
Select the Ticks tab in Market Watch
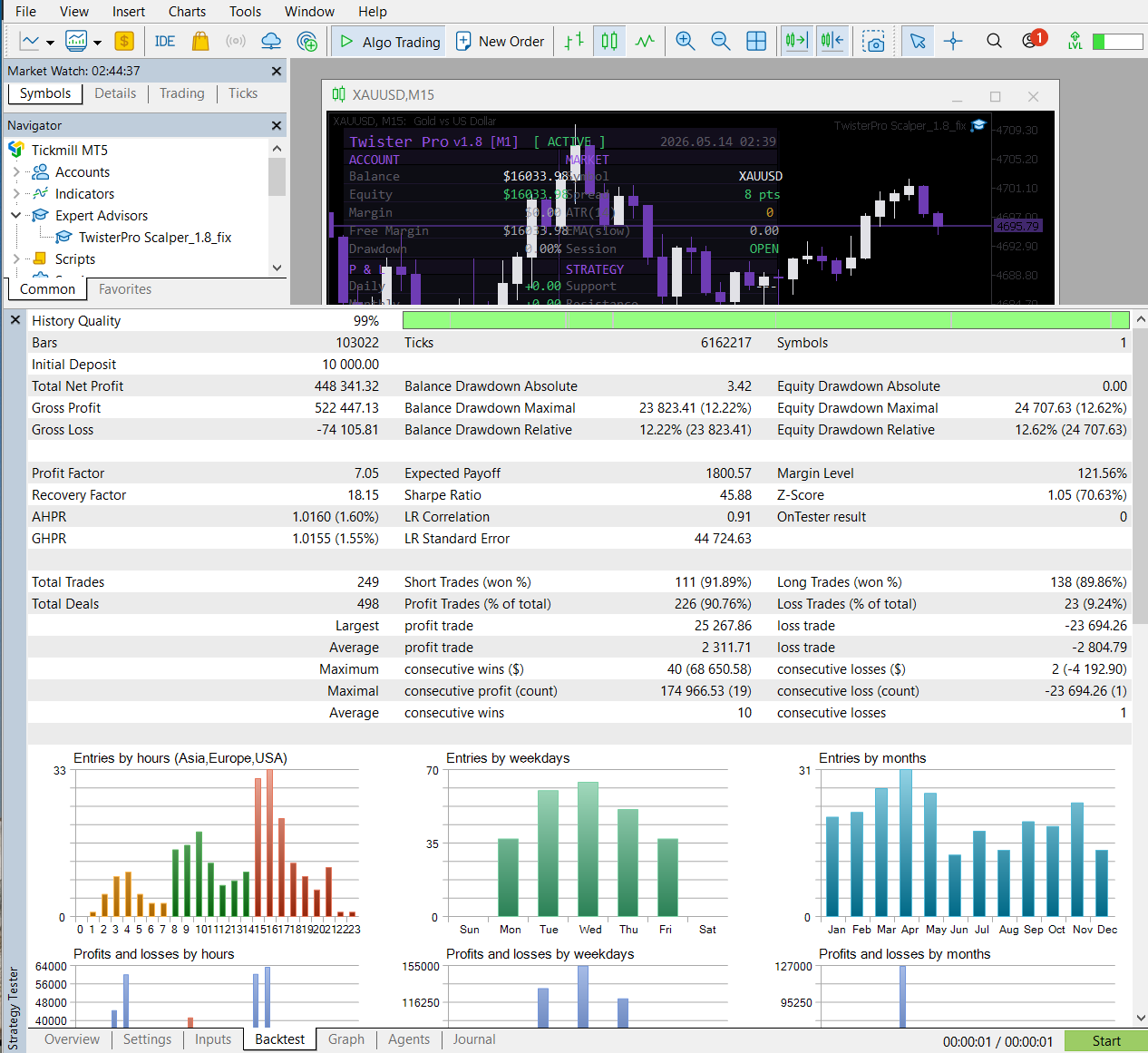point(243,93)
